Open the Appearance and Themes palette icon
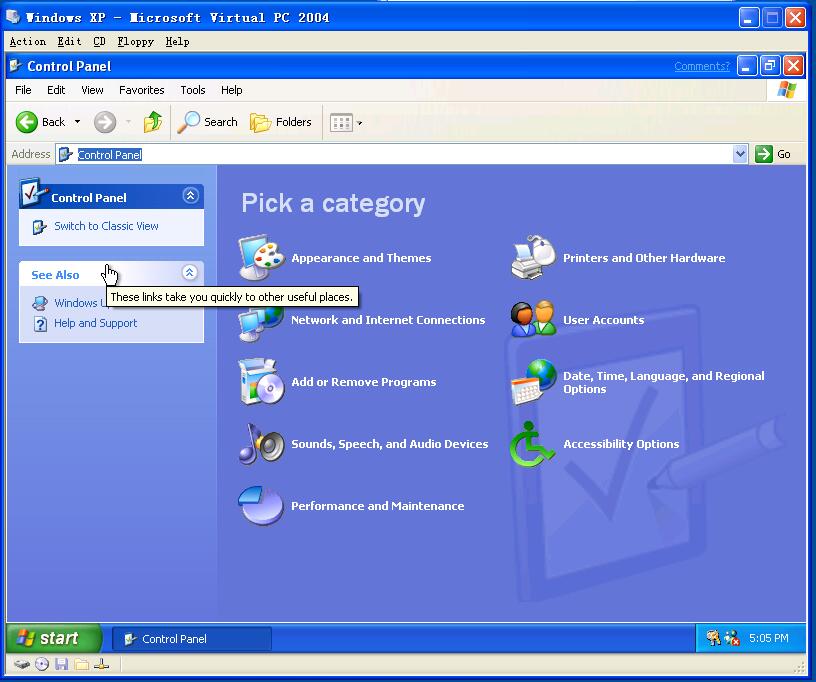This screenshot has width=816, height=682. [261, 257]
